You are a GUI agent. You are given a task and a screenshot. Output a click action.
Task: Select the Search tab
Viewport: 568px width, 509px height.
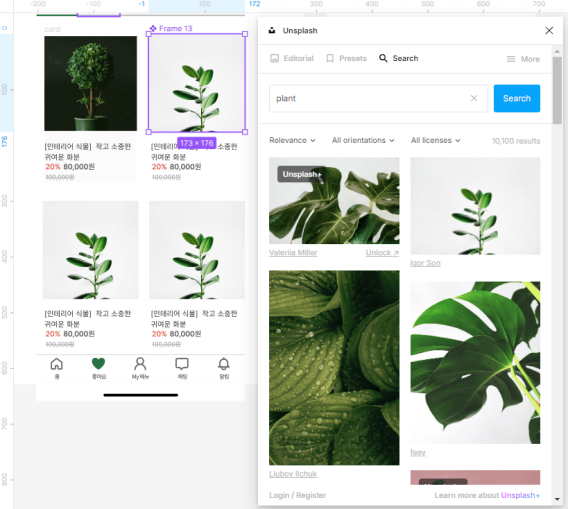(398, 58)
